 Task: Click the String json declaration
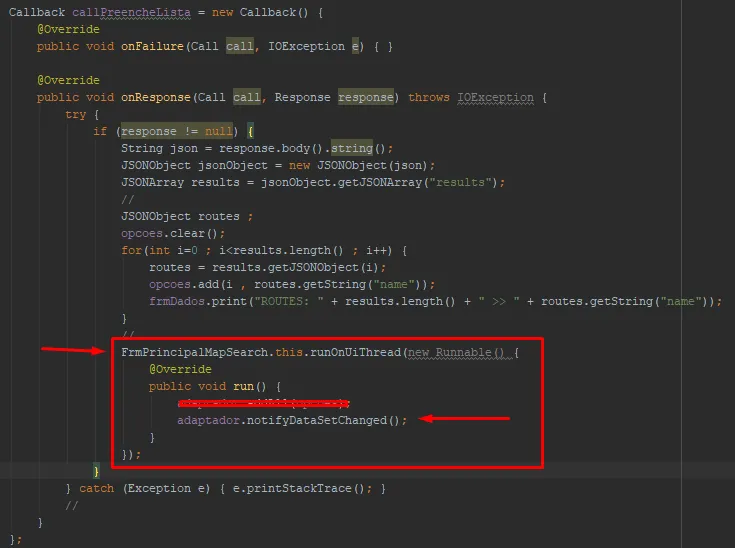pos(160,148)
